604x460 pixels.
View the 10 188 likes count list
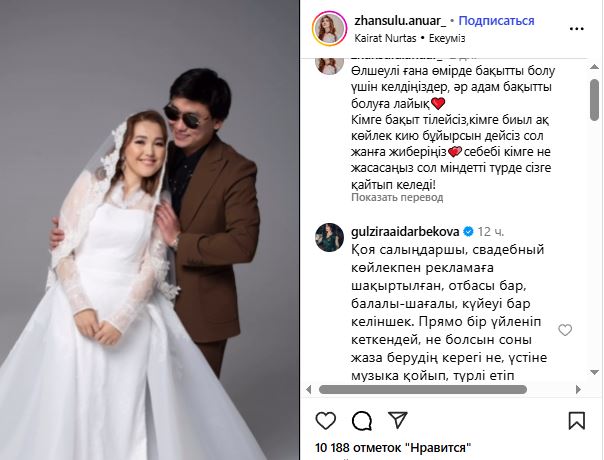[393, 448]
